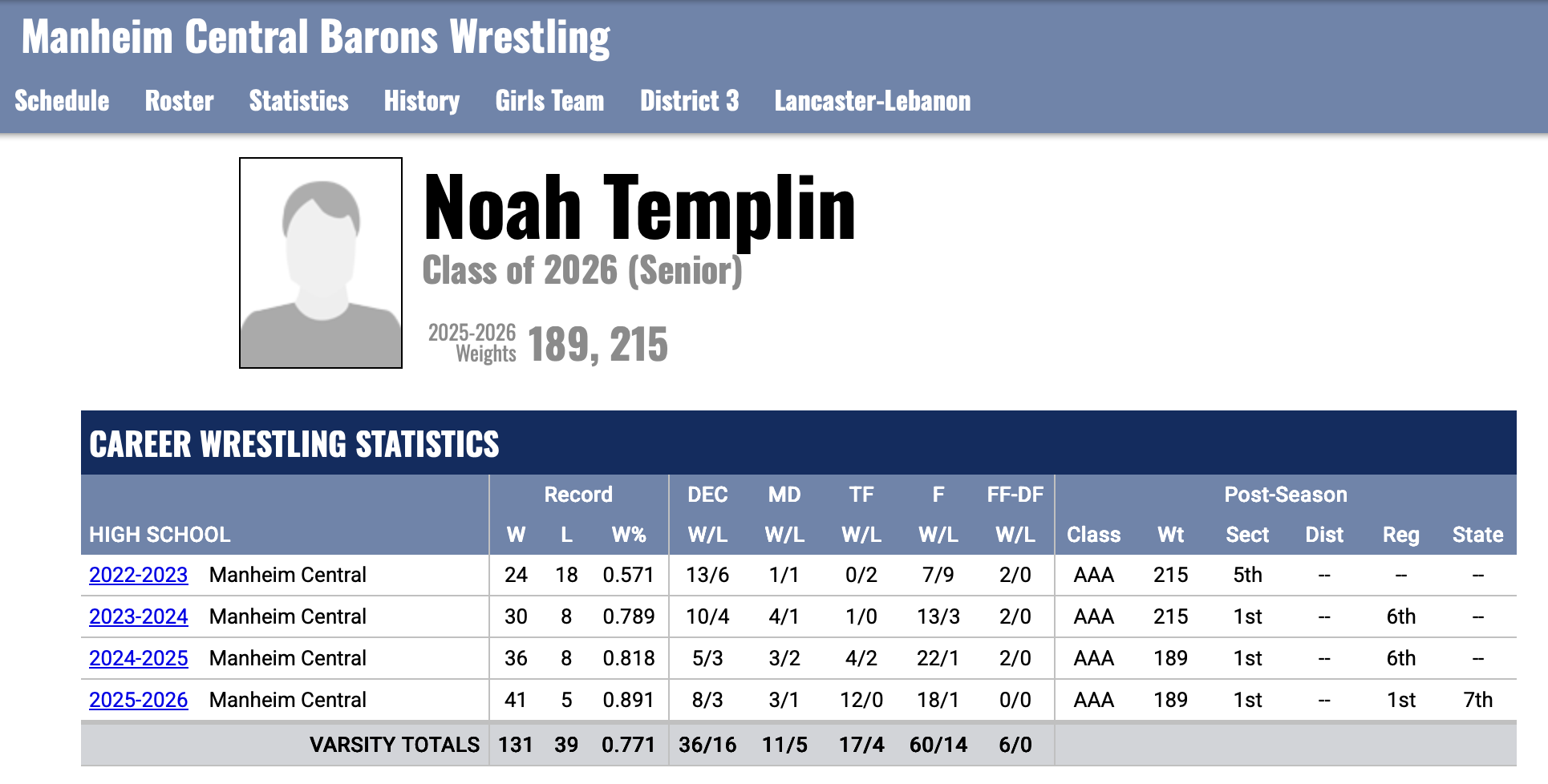Click the Noah Templin profile photo placeholder
This screenshot has height=784, width=1548.
(x=321, y=263)
